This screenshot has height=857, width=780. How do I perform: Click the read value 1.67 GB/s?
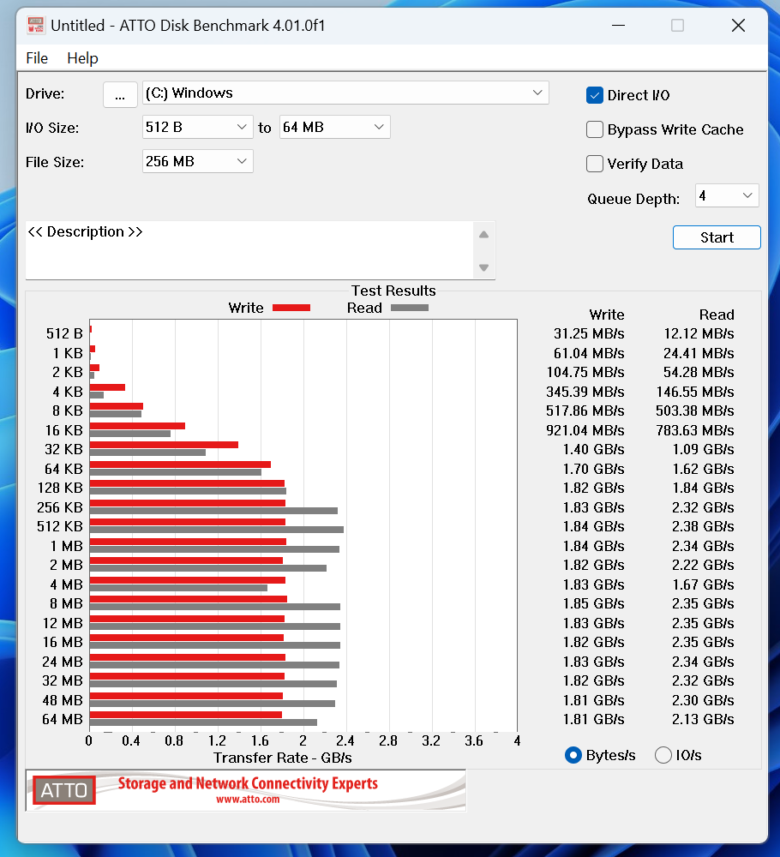click(x=703, y=584)
